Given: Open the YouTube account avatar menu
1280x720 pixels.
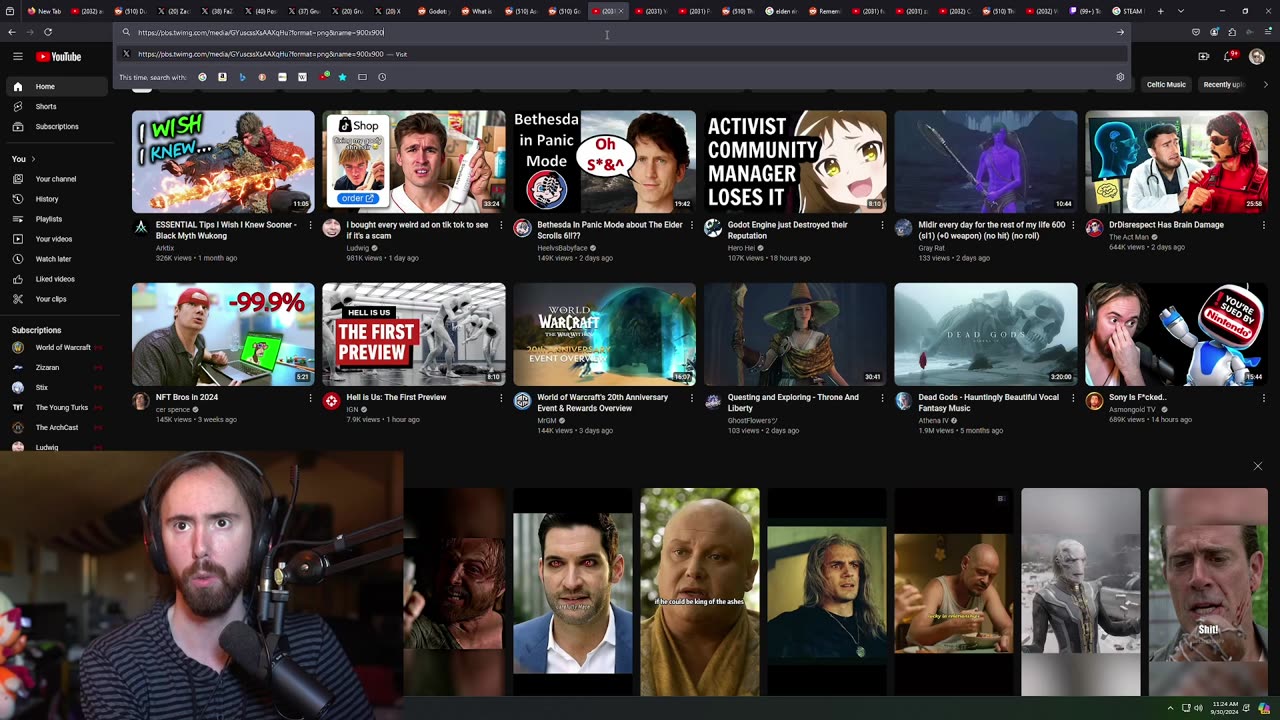Looking at the screenshot, I should click(1257, 56).
